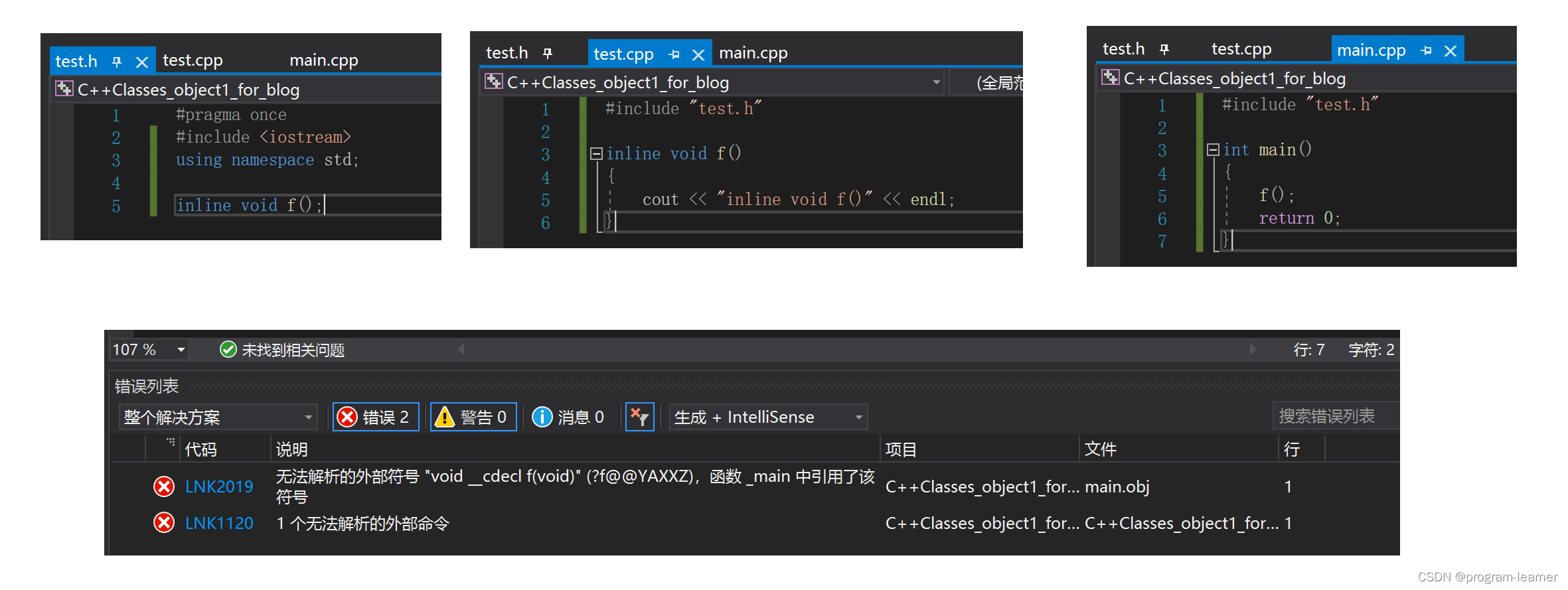Click the green no-issues-found checkmark icon
Image resolution: width=1568 pixels, height=590 pixels.
(x=228, y=349)
